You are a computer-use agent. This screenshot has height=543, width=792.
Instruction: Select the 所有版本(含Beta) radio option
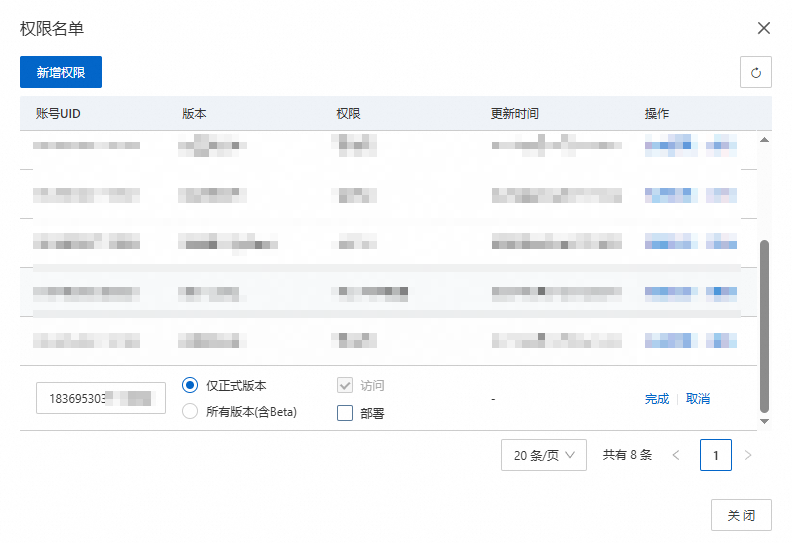click(x=190, y=411)
